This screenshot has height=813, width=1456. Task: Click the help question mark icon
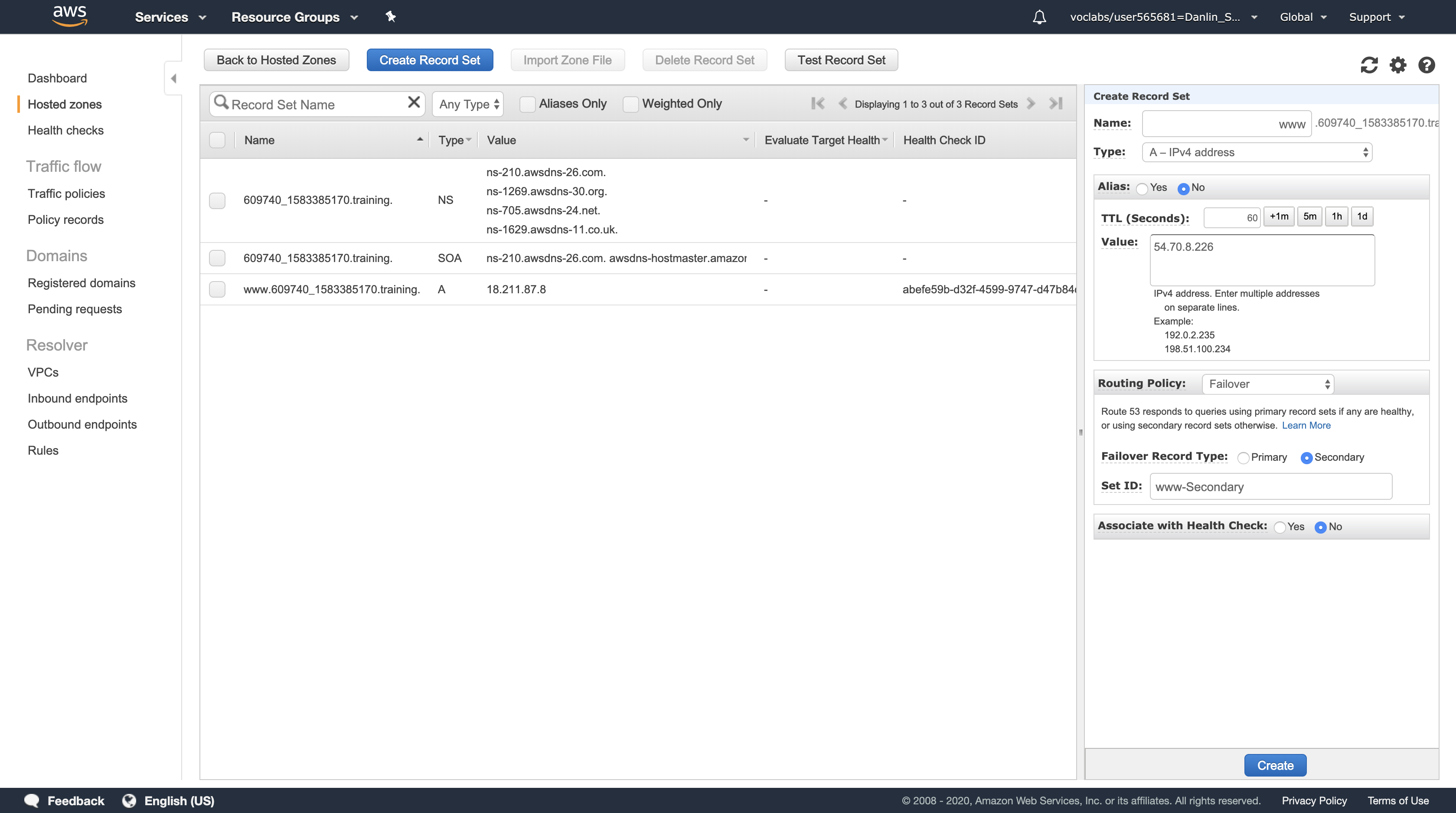1426,65
